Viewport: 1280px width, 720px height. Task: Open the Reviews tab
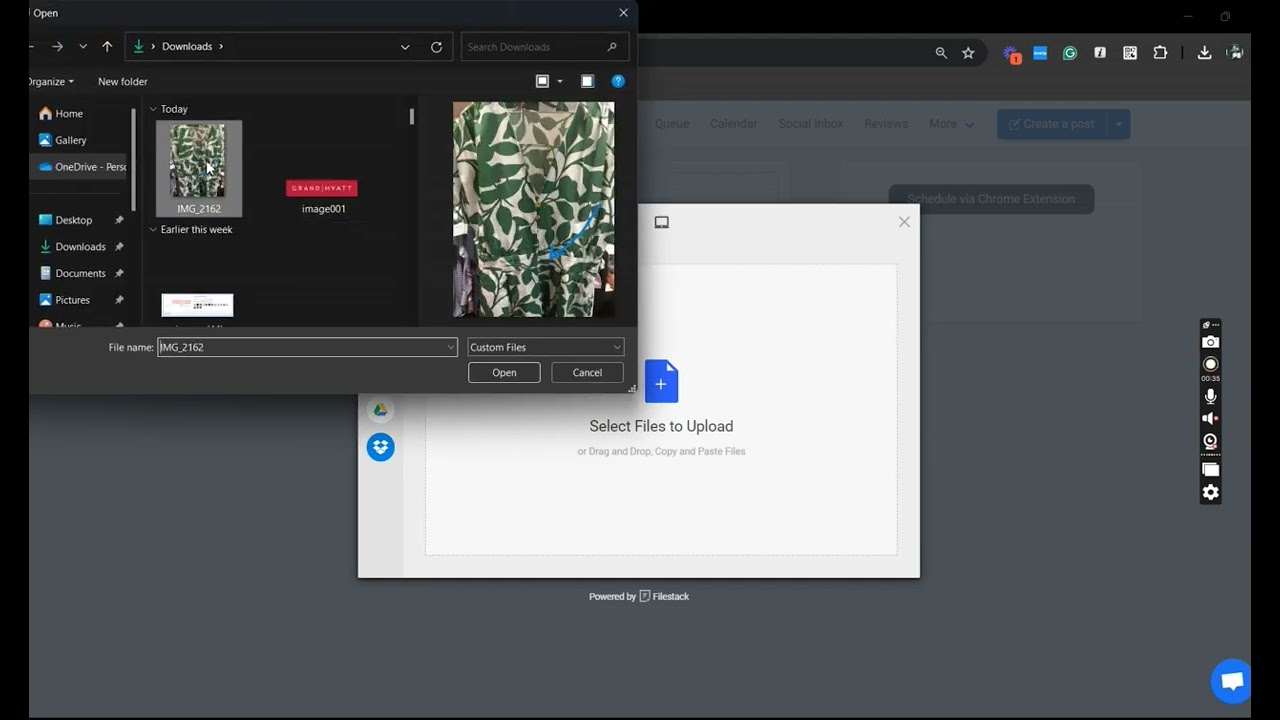click(886, 124)
